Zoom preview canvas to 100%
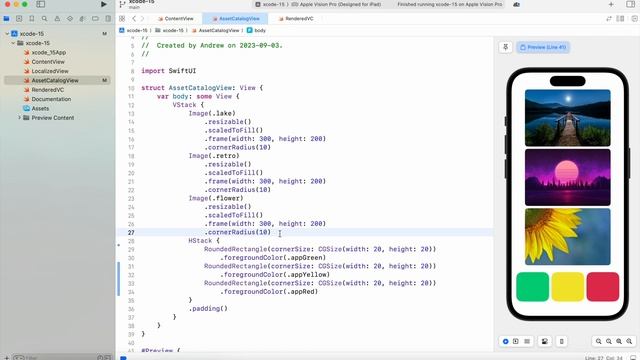Image resolution: width=640 pixels, height=360 pixels. tap(609, 342)
